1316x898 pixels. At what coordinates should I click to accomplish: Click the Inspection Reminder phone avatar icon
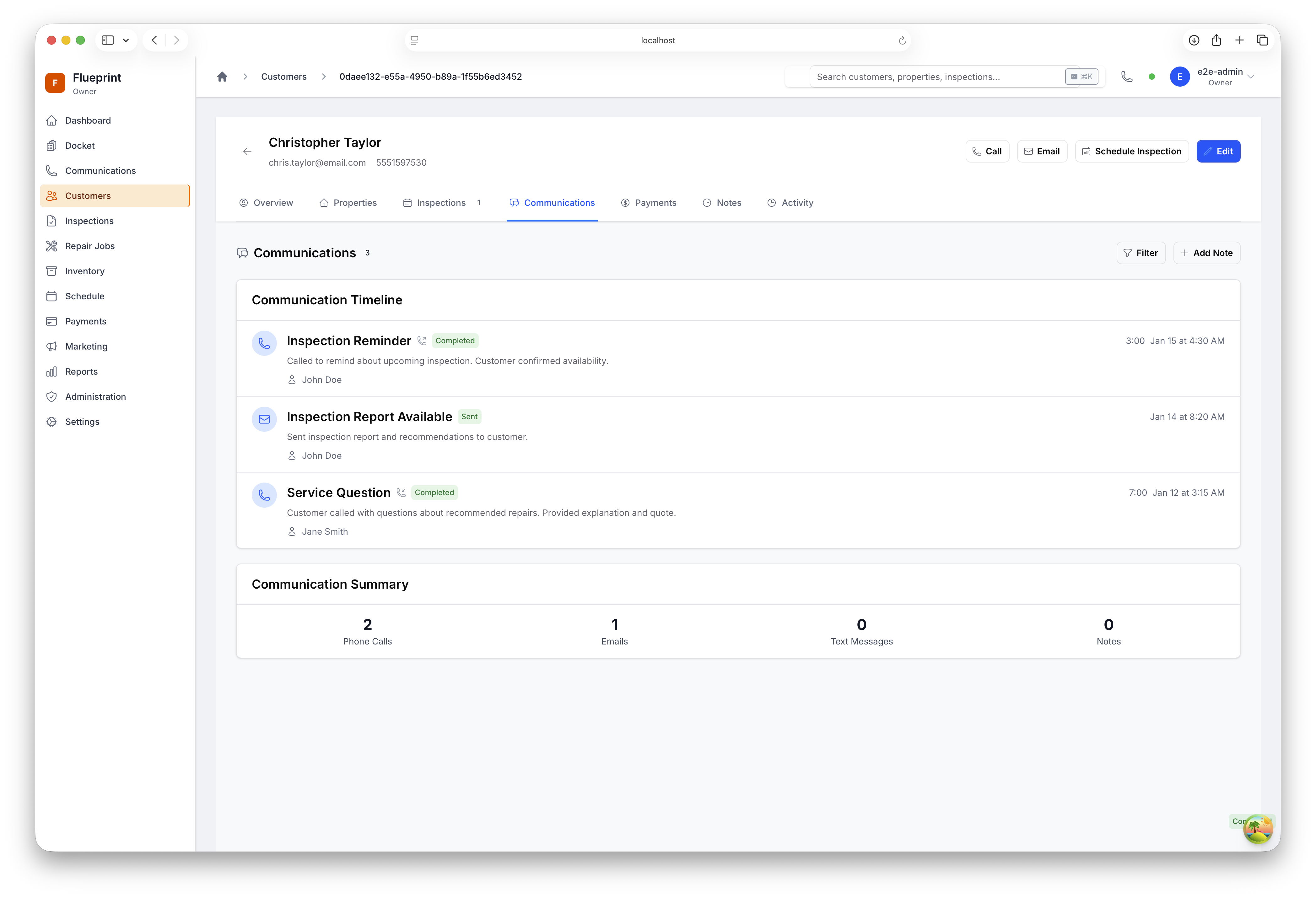coord(264,343)
